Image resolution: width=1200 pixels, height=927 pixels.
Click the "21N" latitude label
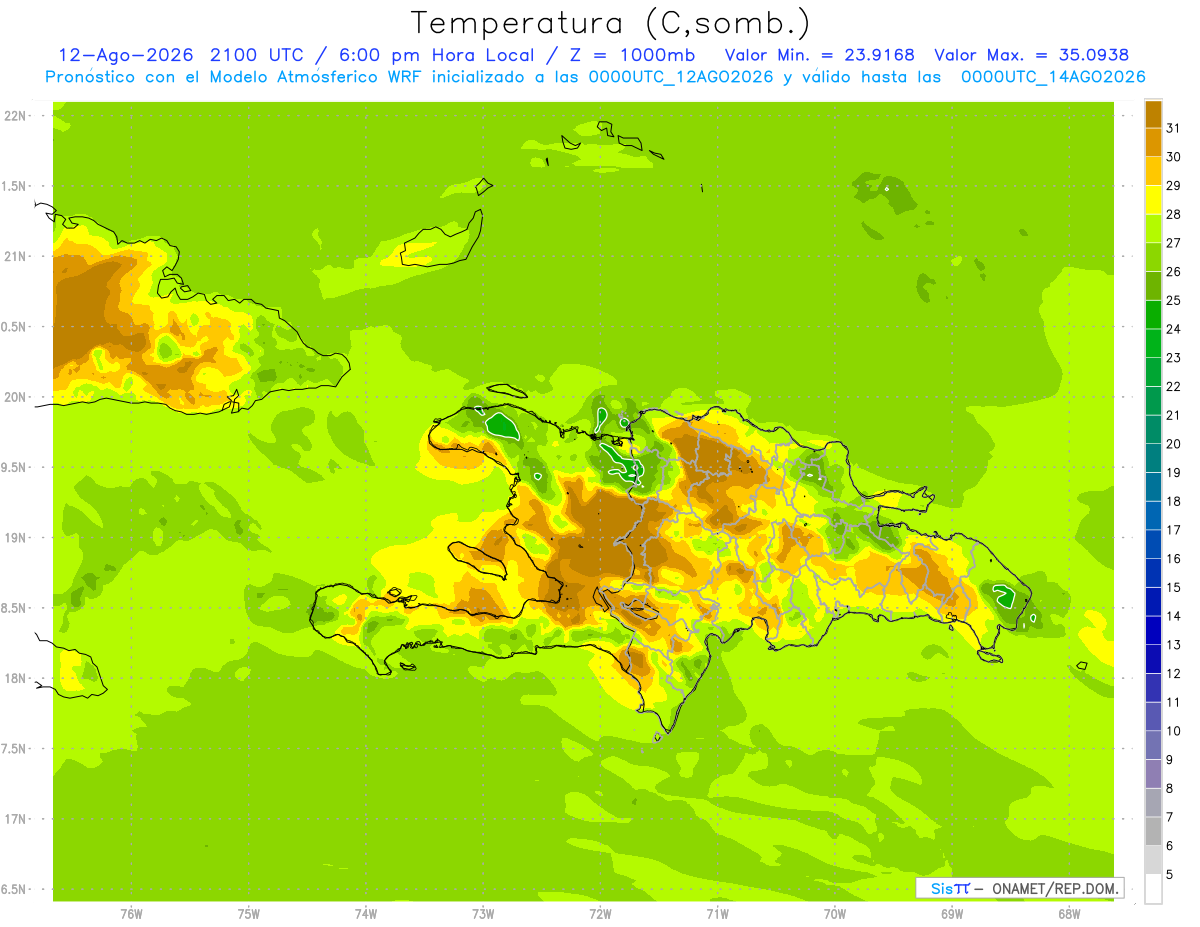tap(16, 256)
